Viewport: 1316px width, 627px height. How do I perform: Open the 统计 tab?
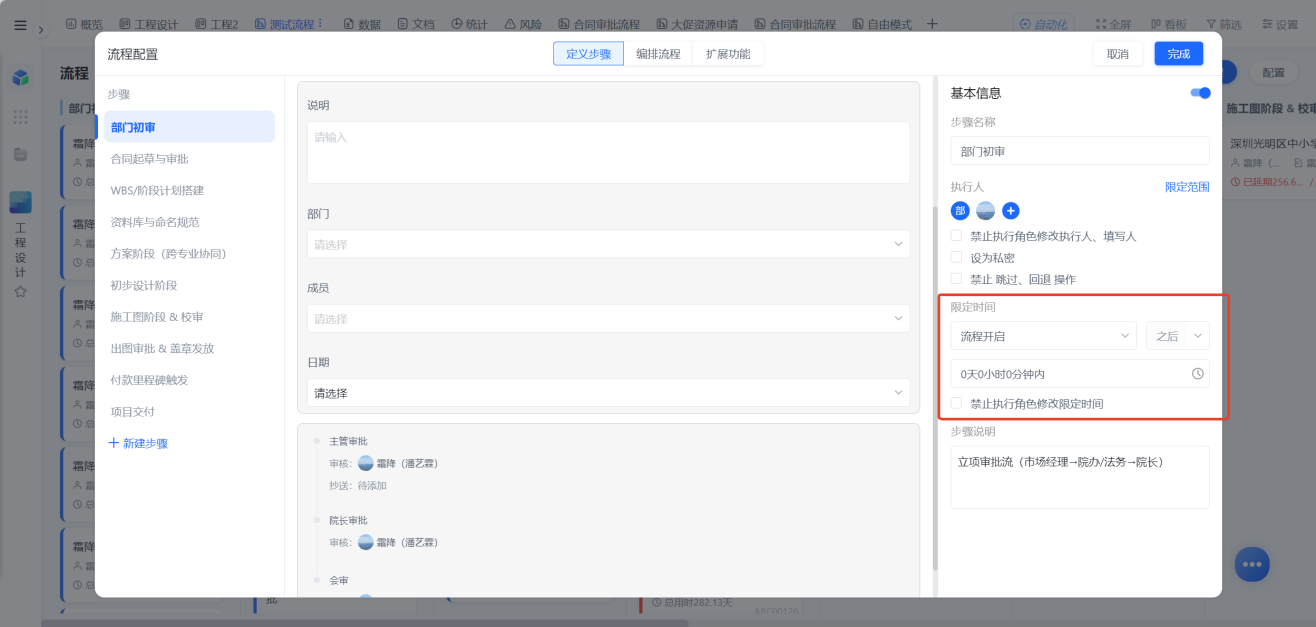point(470,23)
